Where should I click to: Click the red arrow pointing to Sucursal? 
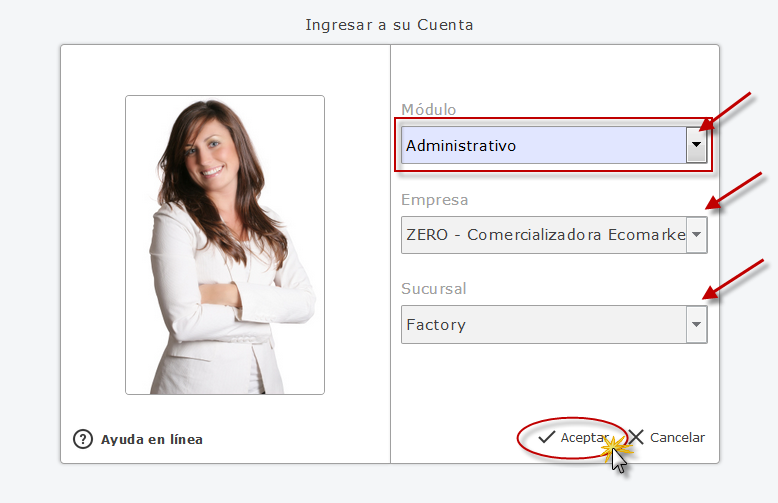[733, 280]
